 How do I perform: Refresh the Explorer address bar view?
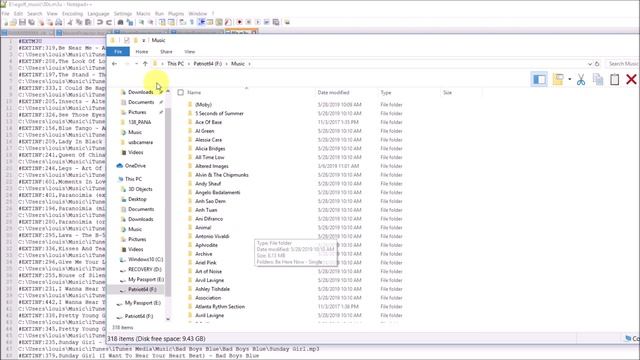pos(597,64)
